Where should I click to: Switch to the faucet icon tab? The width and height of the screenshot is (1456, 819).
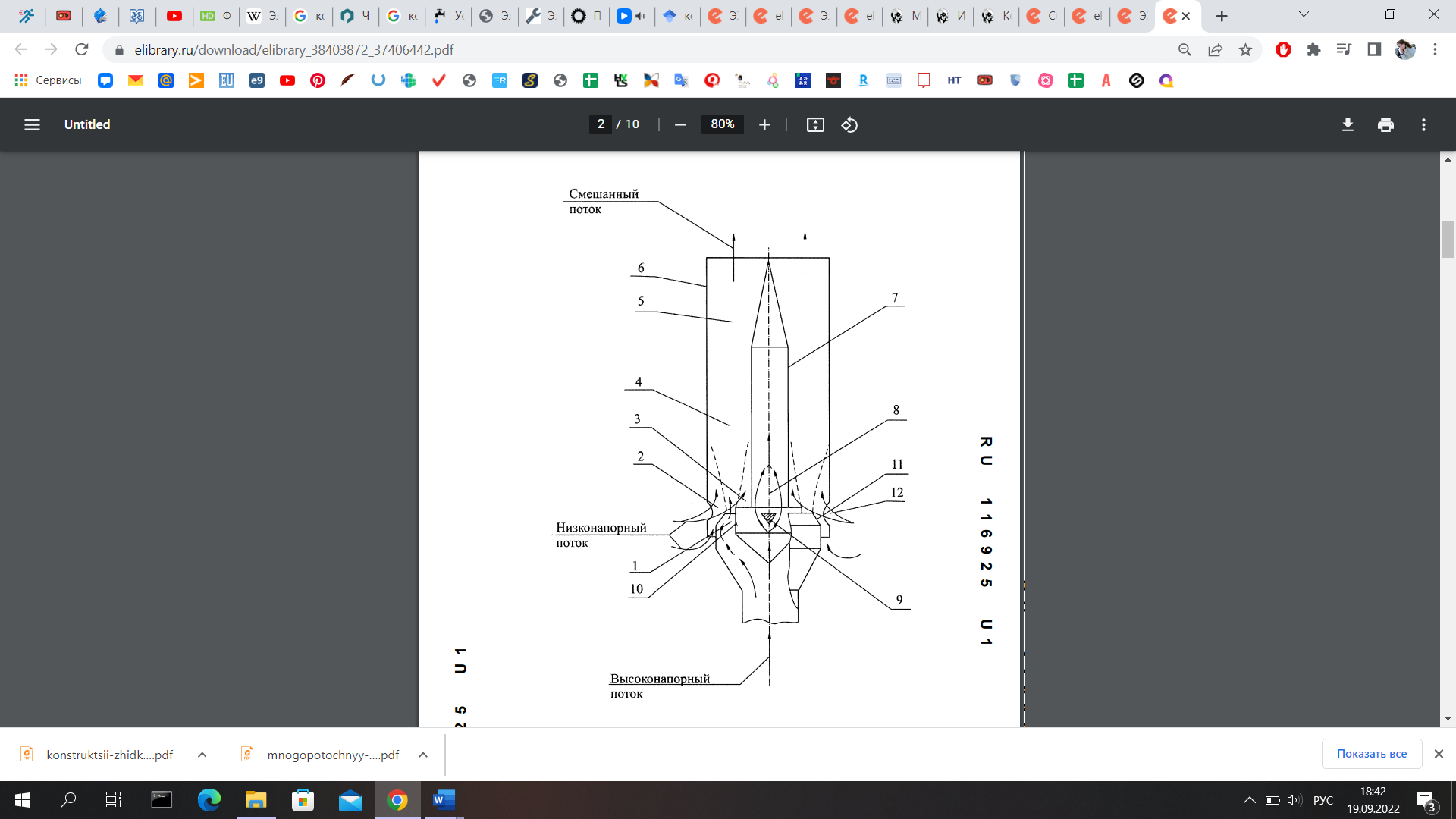pyautogui.click(x=448, y=16)
